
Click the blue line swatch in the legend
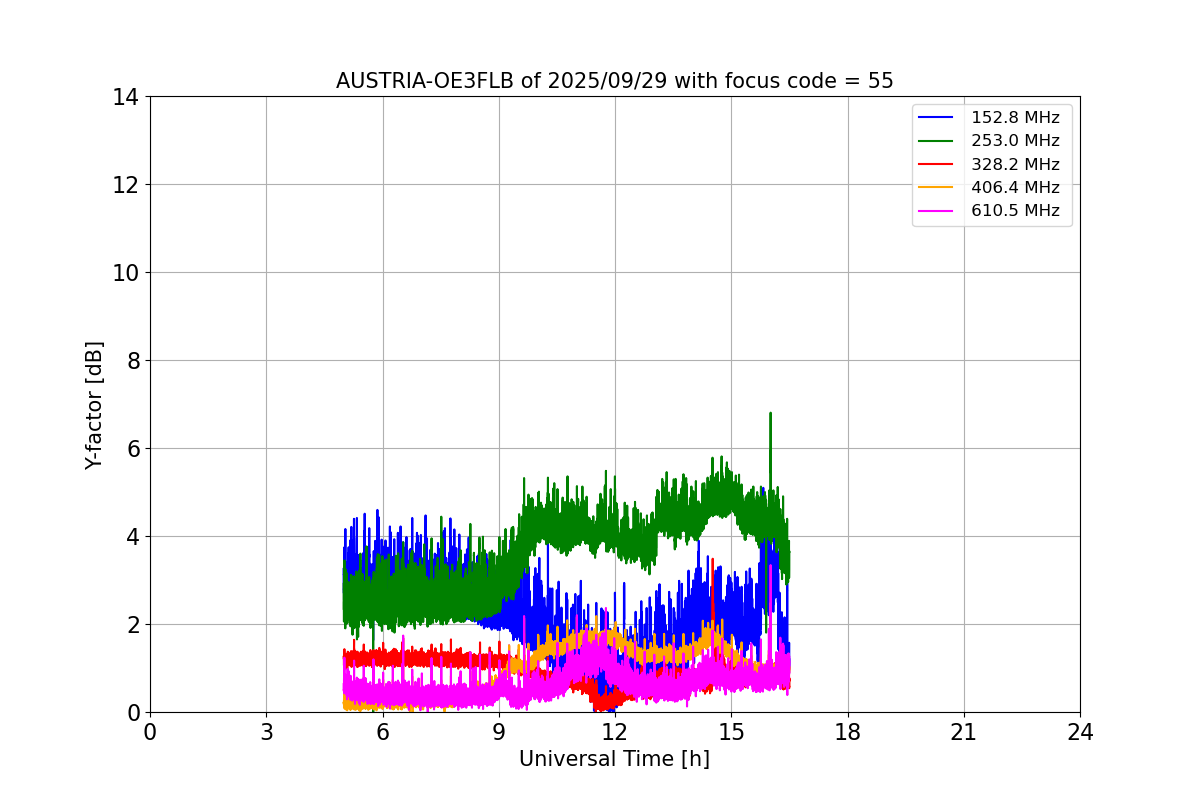(937, 118)
